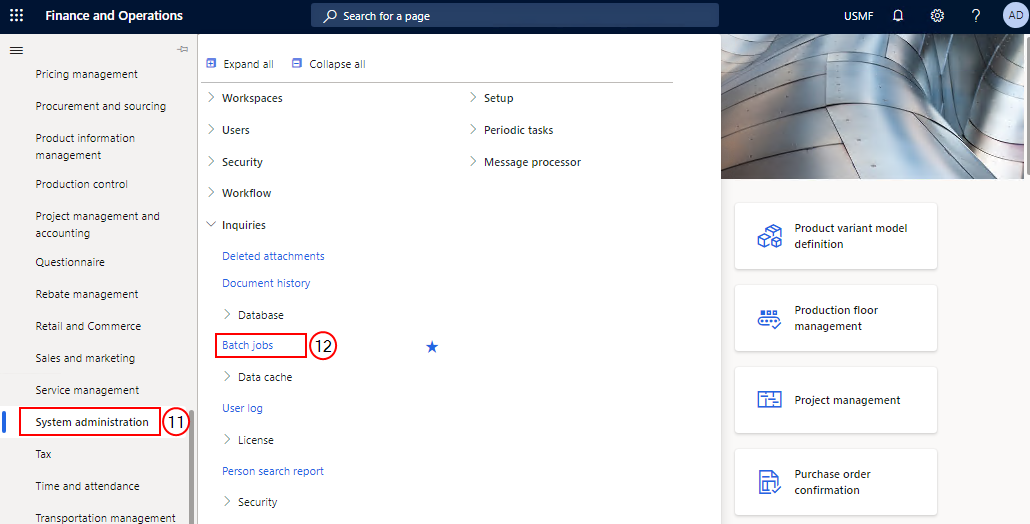Select the Questionnaire module
1030x524 pixels.
[x=70, y=262]
